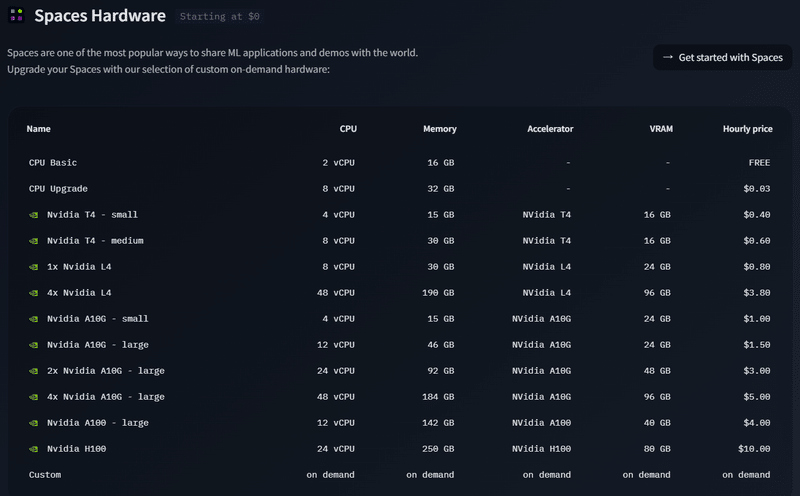Click the Starting at $0 label
The height and width of the screenshot is (496, 800).
219,17
